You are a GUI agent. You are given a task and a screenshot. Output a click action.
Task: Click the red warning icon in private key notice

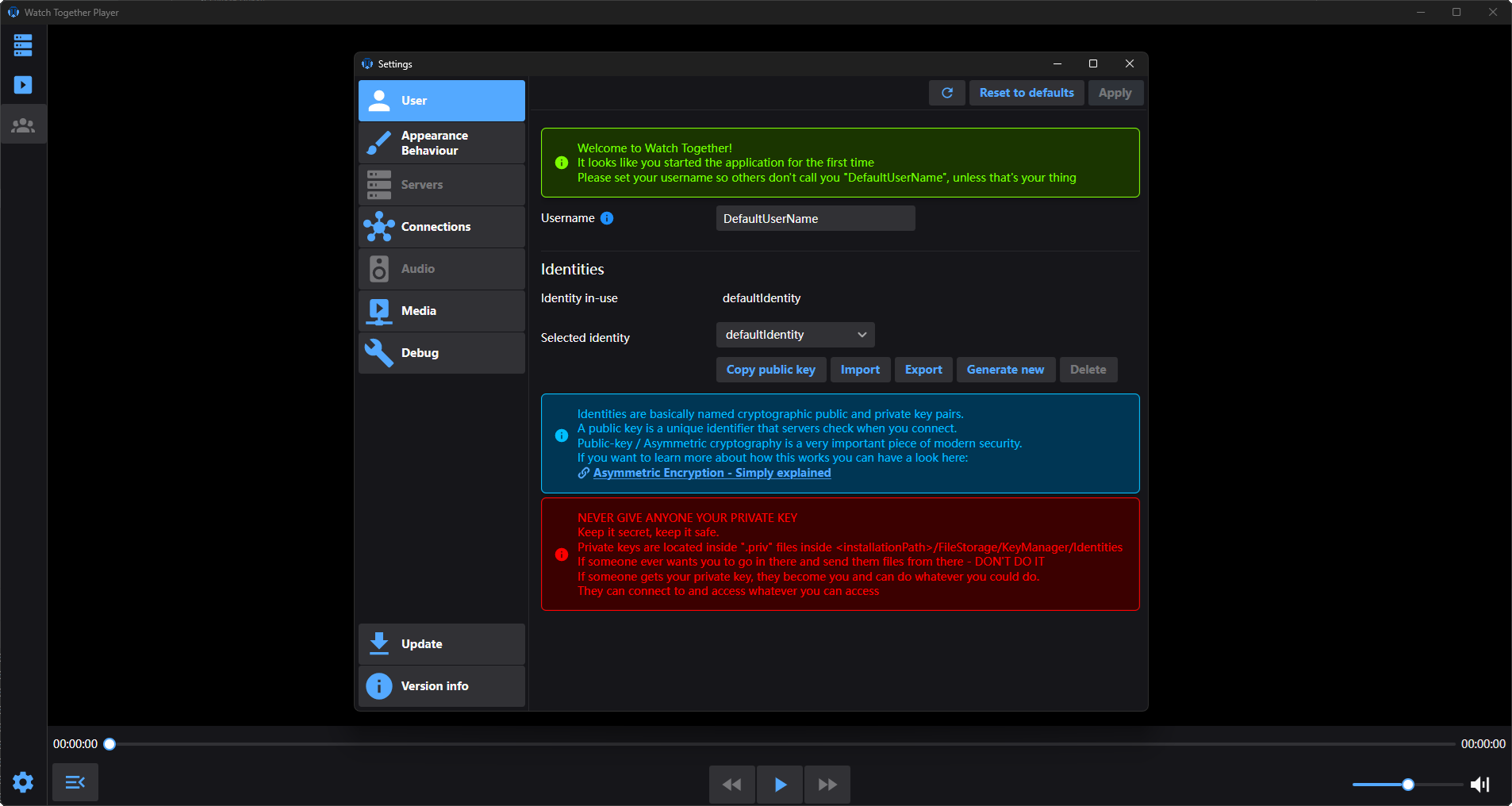pos(562,555)
